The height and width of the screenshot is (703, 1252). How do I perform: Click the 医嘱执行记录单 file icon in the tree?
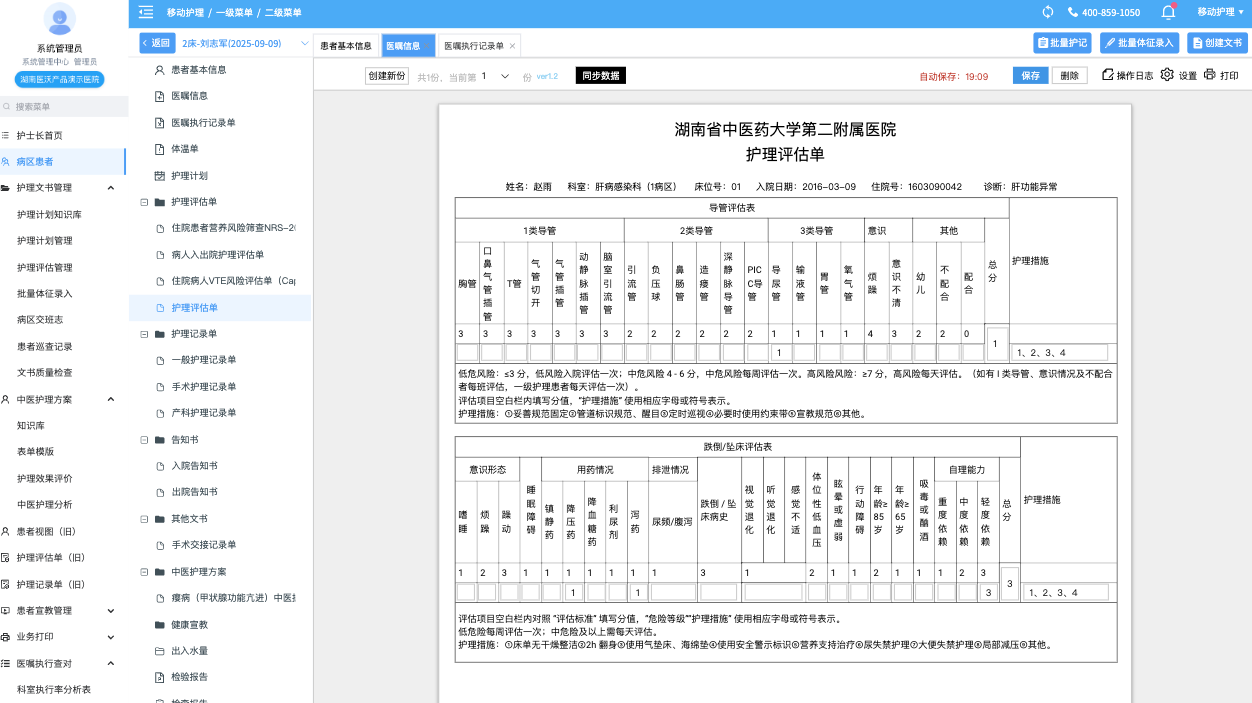point(159,123)
